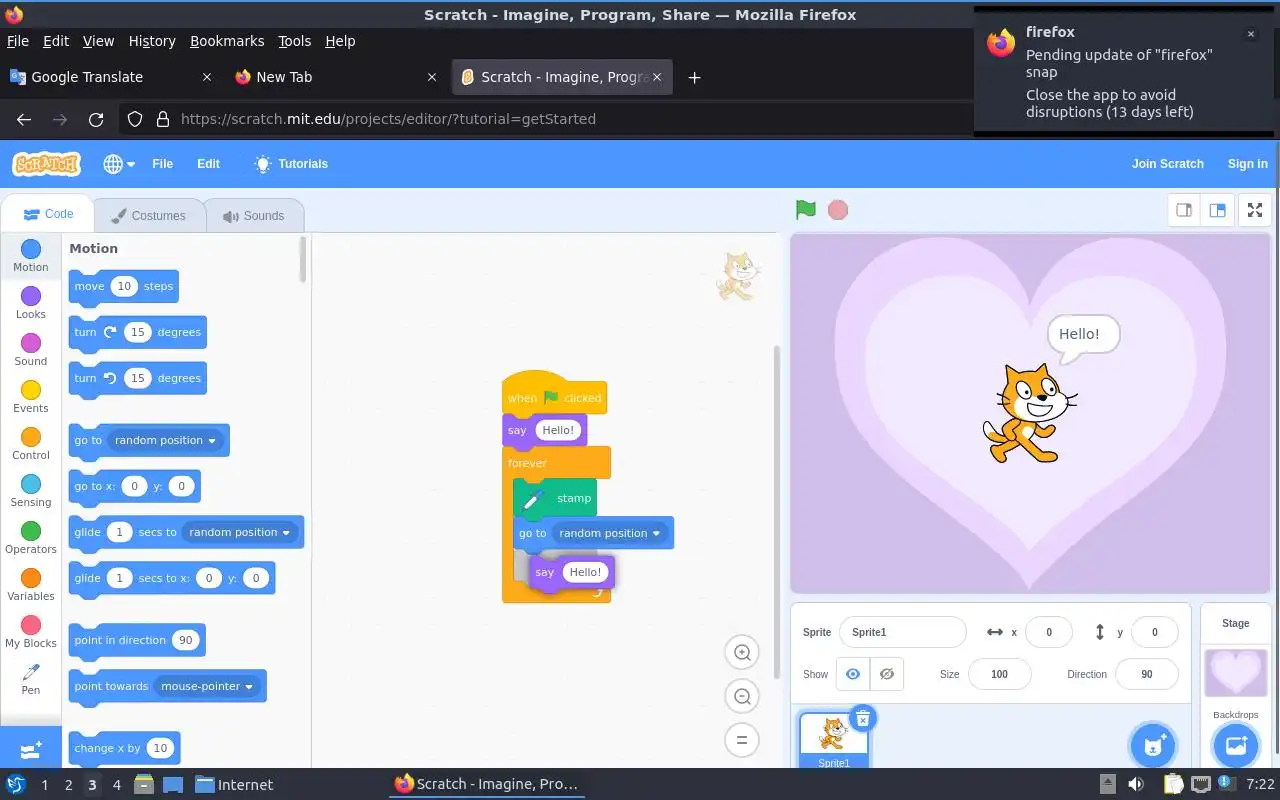Open the Sensing blocks category
Viewport: 1280px width, 800px height.
[31, 491]
